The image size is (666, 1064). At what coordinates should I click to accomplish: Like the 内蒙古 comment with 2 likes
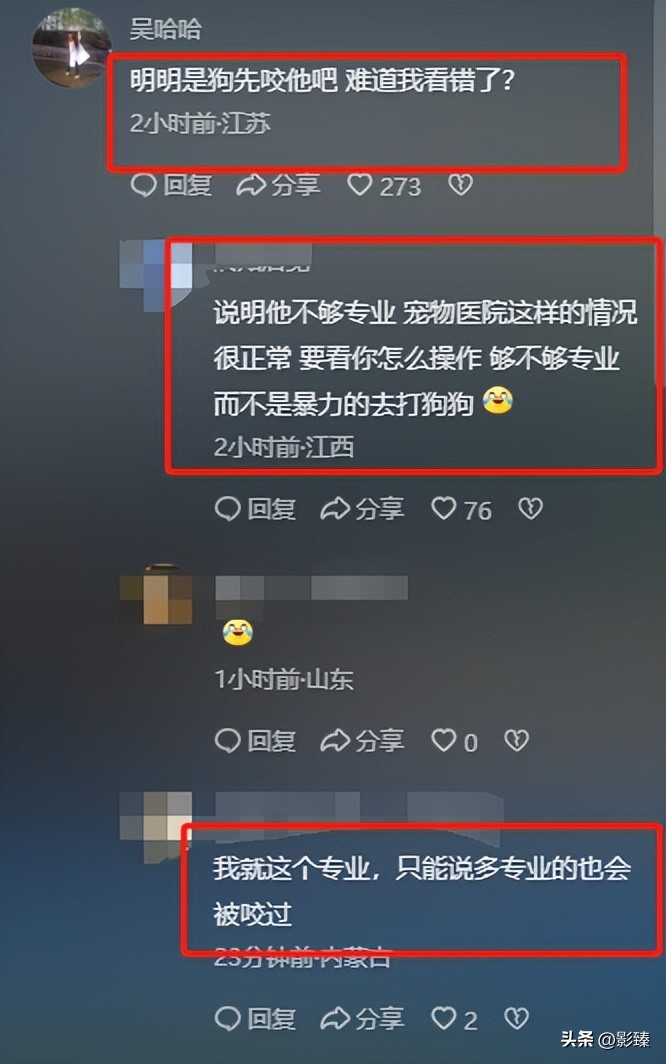pyautogui.click(x=455, y=1019)
